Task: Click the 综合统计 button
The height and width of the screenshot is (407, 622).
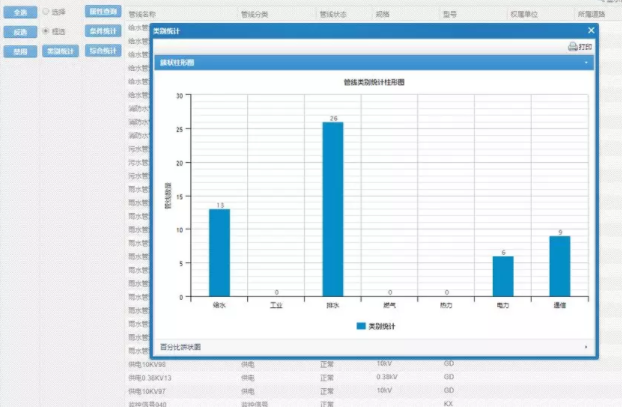Action: [x=102, y=50]
